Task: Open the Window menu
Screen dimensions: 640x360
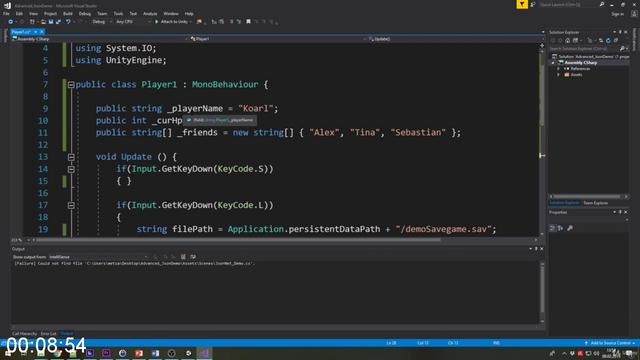Action: [x=171, y=14]
